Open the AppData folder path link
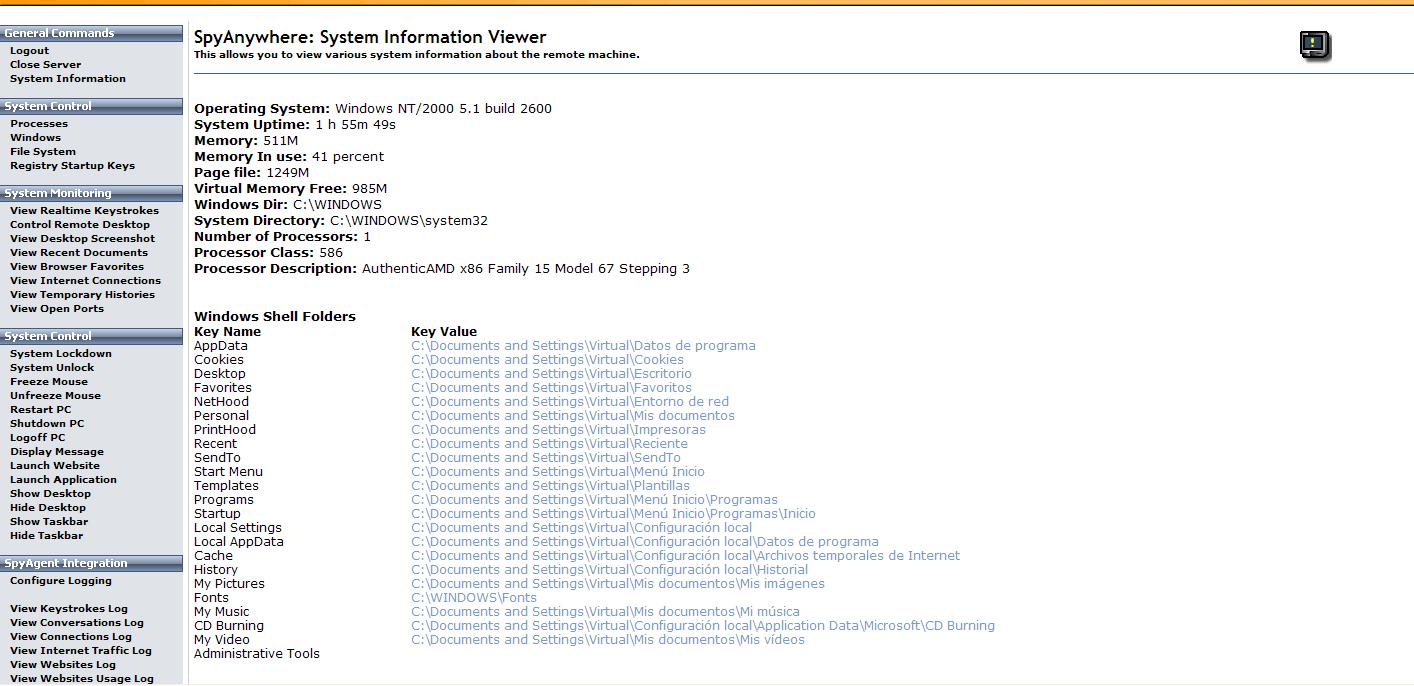The width and height of the screenshot is (1414, 686). coord(583,346)
